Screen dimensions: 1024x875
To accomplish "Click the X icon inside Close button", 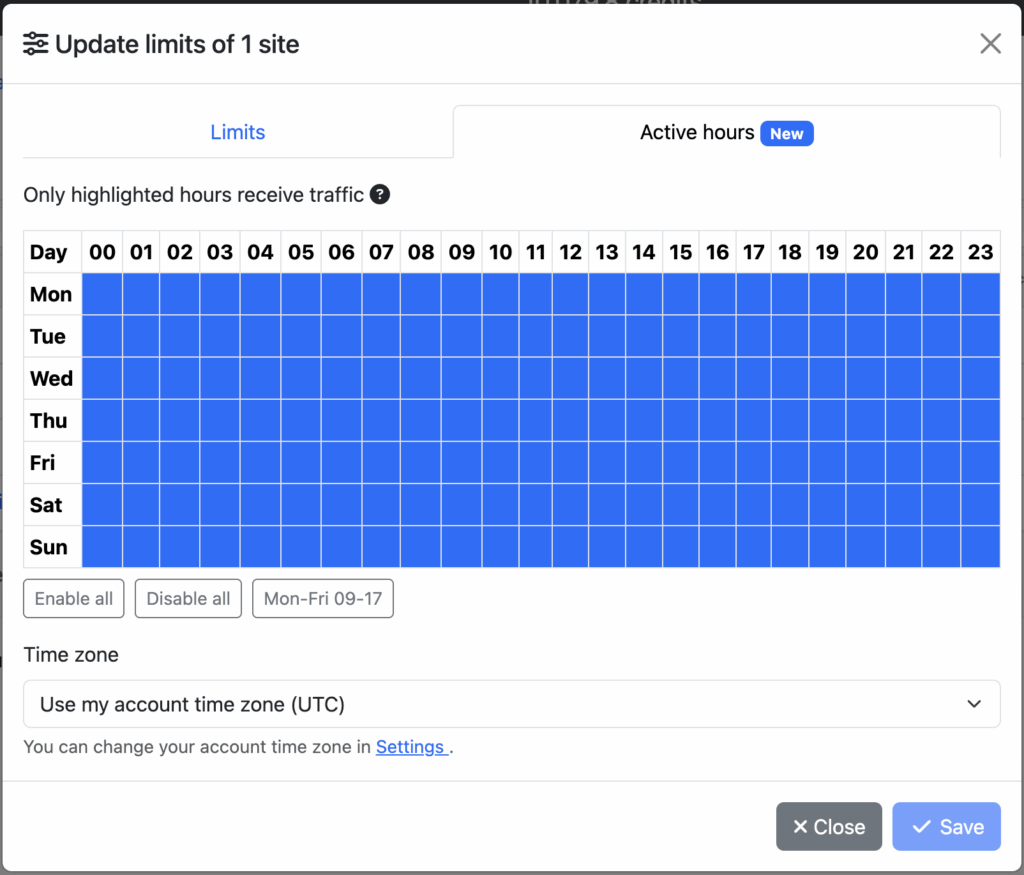I will click(800, 827).
